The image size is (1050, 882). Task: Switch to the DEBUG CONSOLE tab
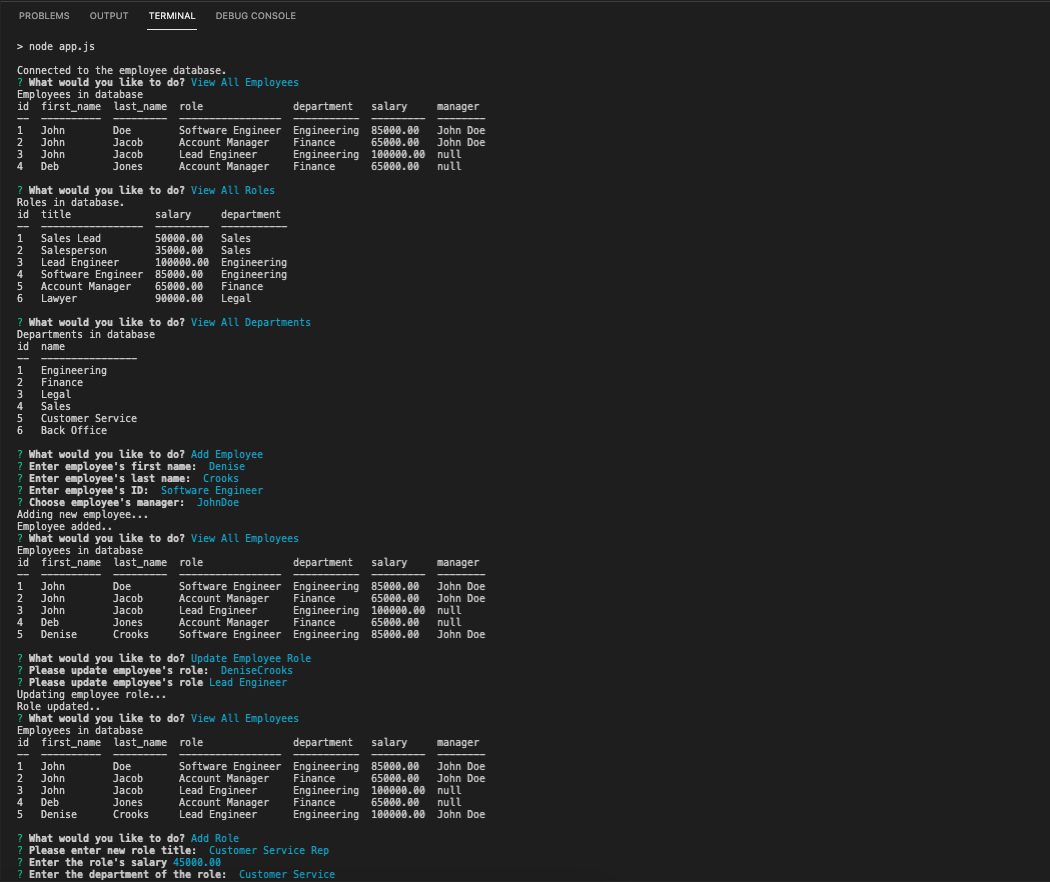point(255,16)
